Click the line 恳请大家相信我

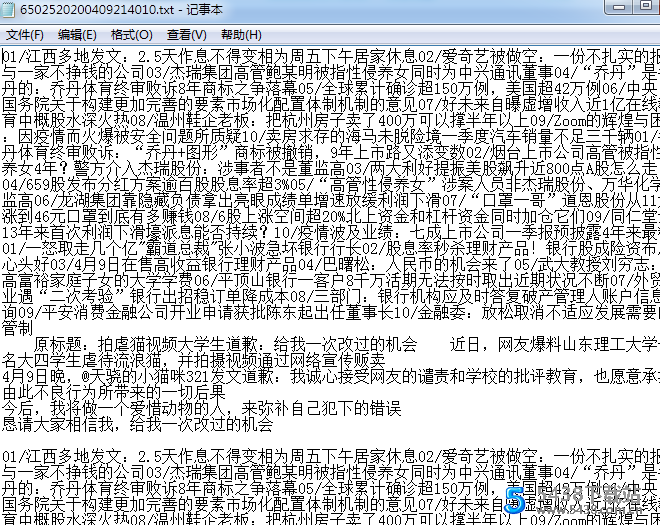click(x=138, y=424)
